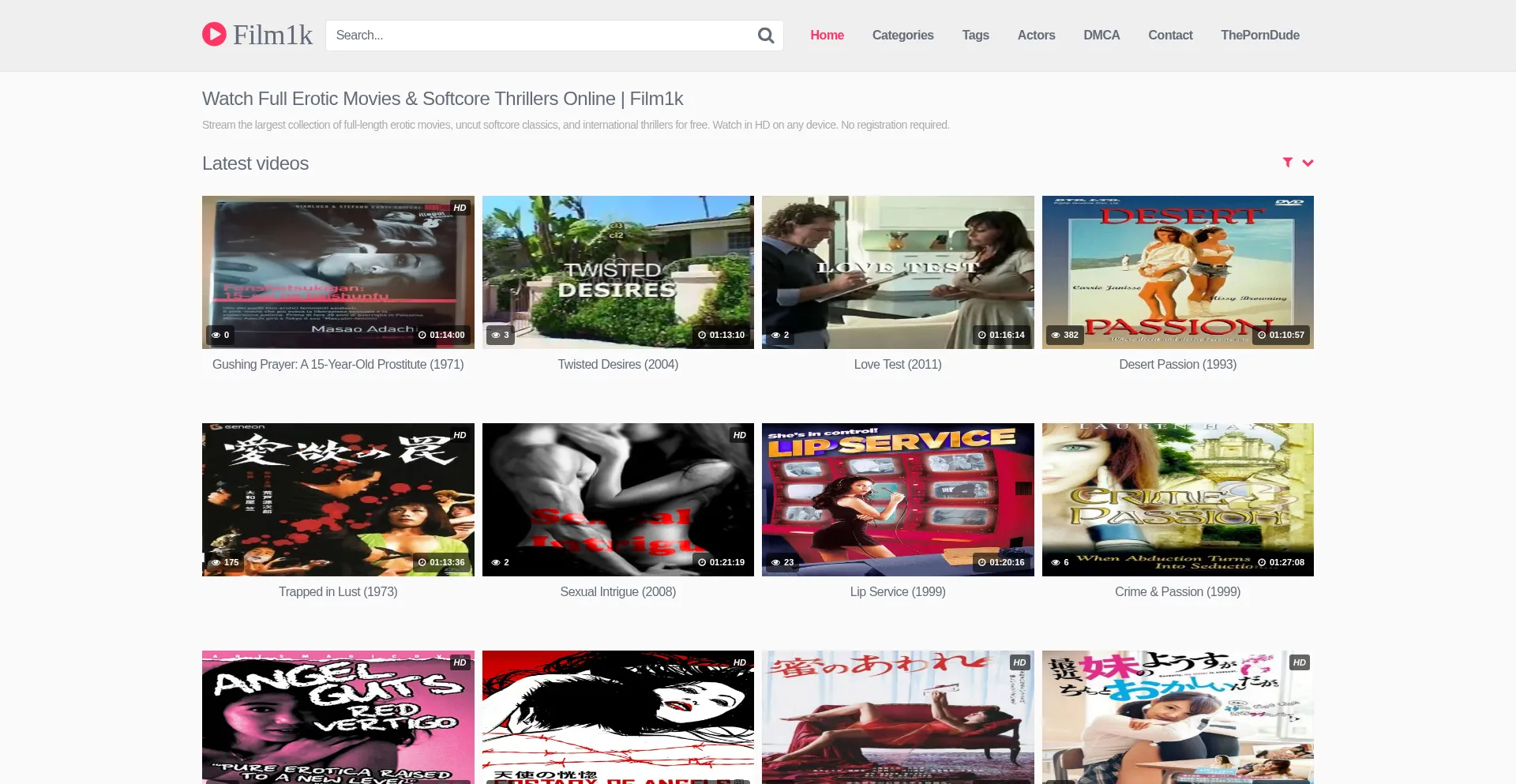The width and height of the screenshot is (1516, 784).
Task: Click the clock duration badge 01:13:36
Action: pos(441,562)
